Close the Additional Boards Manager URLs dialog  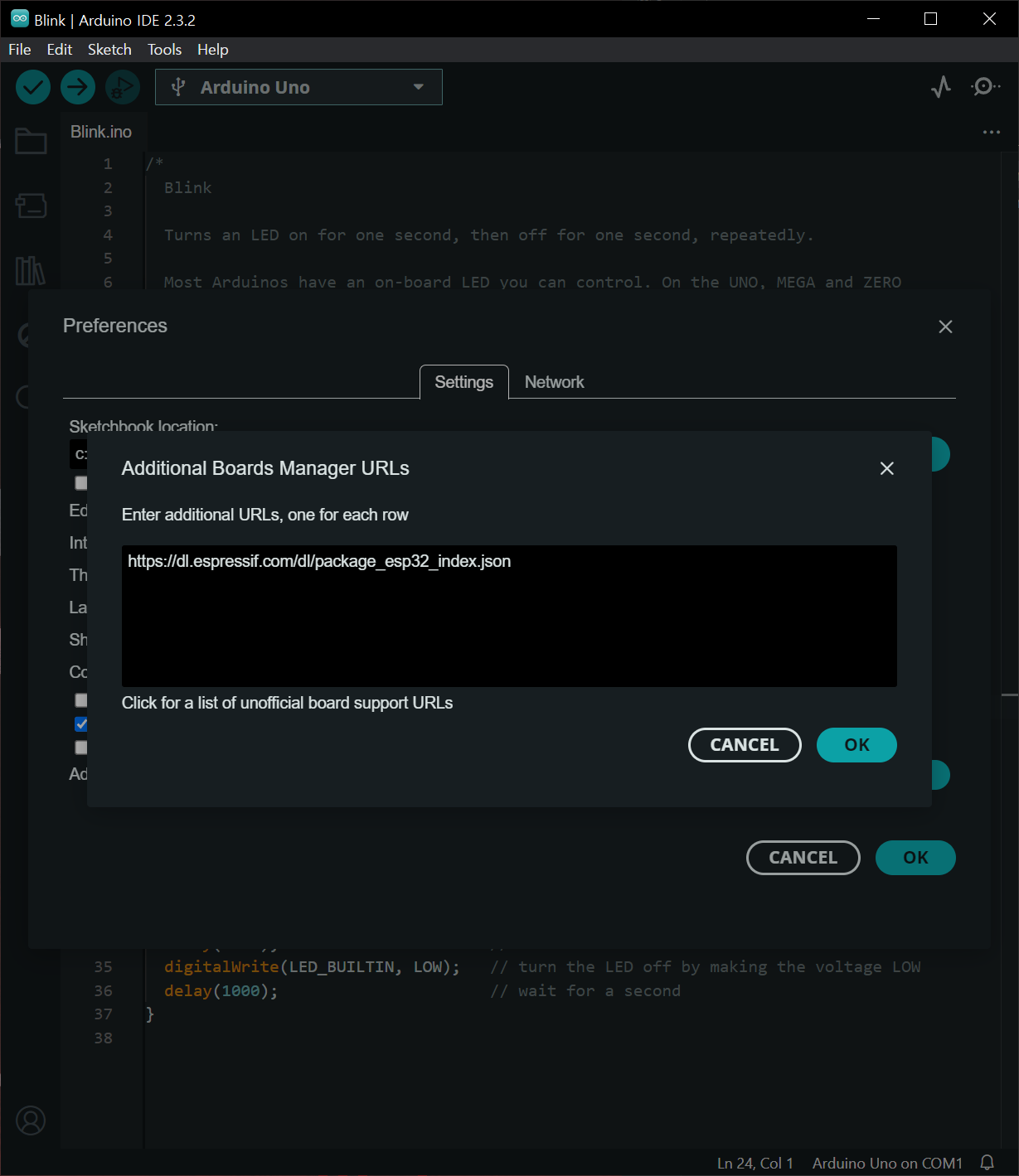point(886,468)
